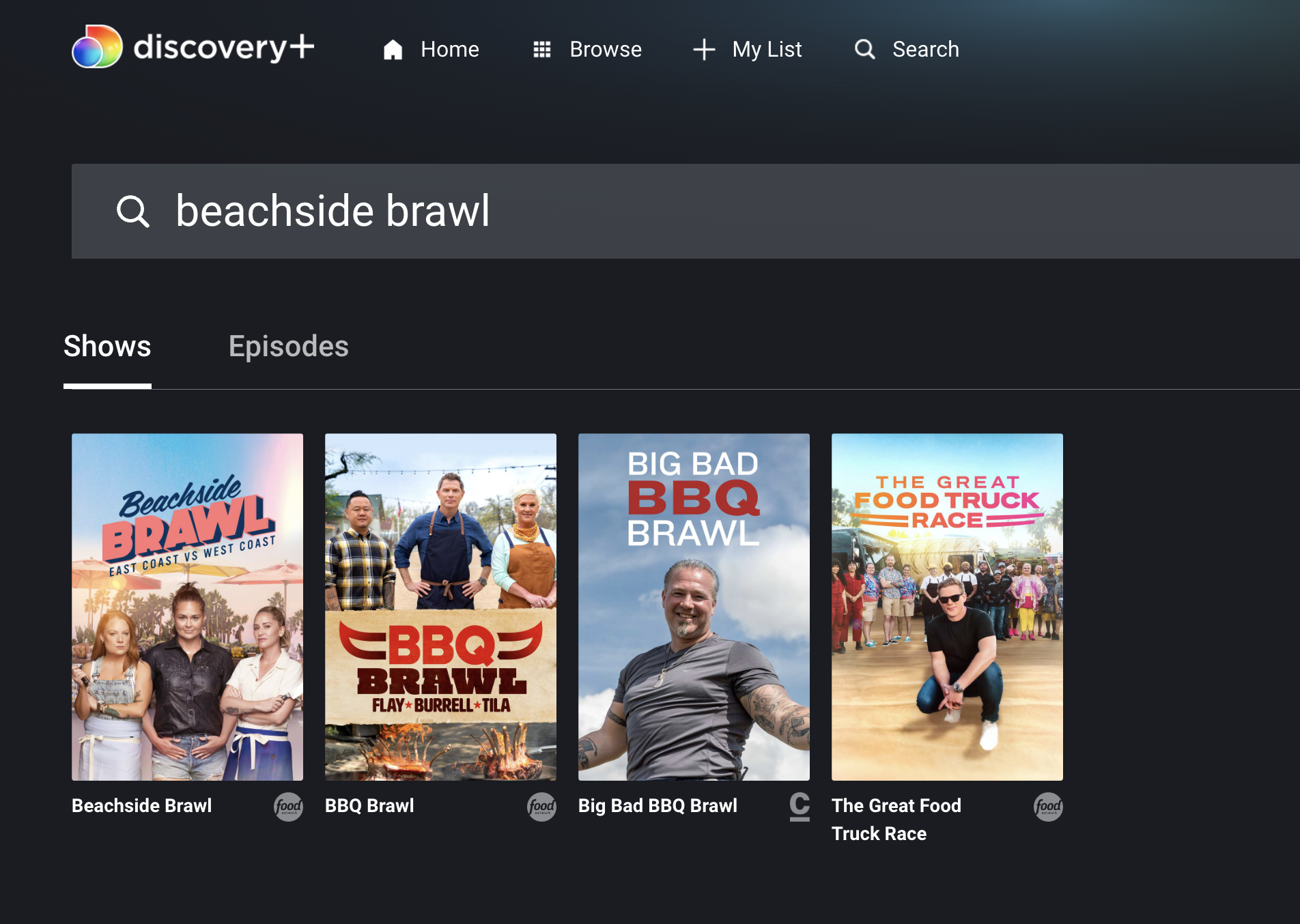Switch to the Episodes tab

click(288, 347)
